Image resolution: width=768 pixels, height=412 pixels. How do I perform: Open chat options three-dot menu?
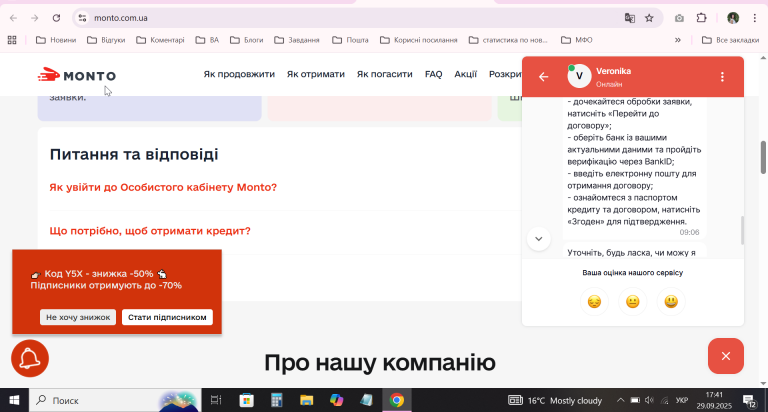tap(722, 77)
